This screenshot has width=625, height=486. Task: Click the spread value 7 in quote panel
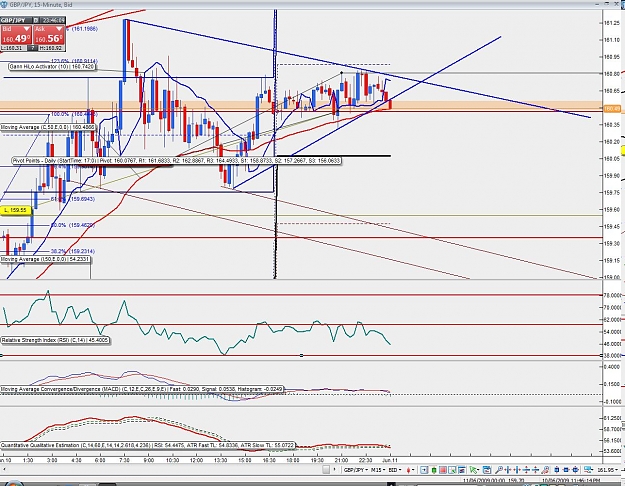pyautogui.click(x=33, y=48)
